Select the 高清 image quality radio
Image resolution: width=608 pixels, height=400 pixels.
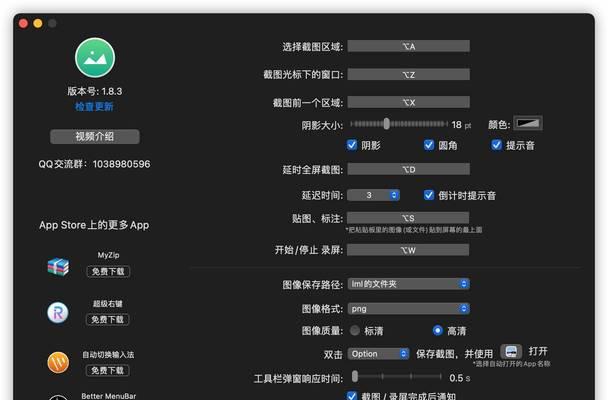[x=437, y=331]
